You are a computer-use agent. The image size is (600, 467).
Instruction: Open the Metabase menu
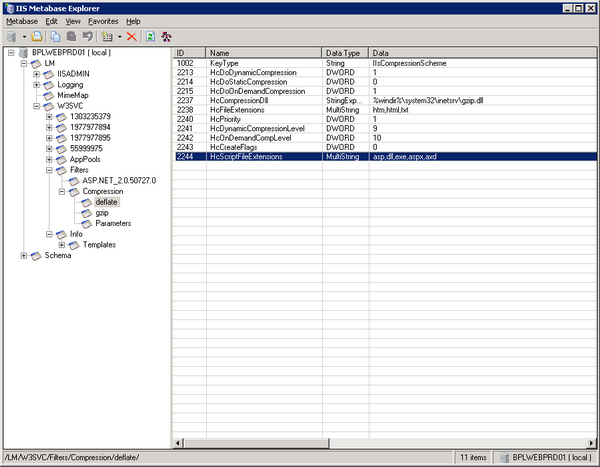point(22,20)
